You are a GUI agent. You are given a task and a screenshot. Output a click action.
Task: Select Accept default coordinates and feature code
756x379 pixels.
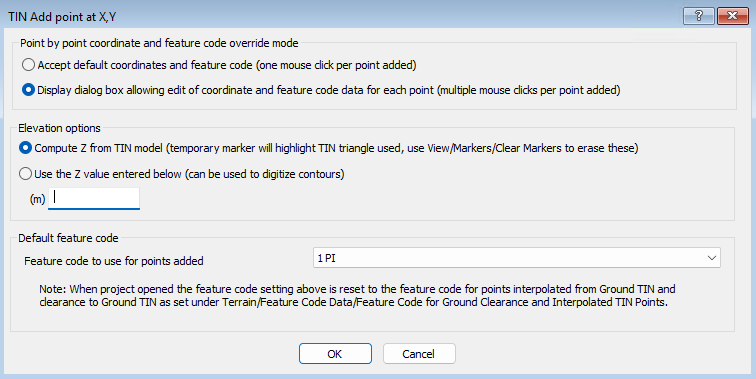click(28, 65)
